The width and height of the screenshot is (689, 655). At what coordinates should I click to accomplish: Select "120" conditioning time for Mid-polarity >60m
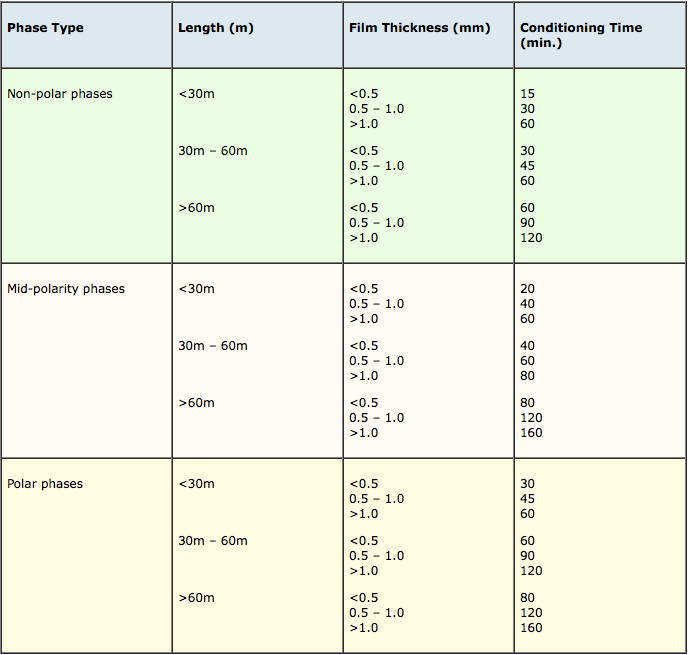531,418
